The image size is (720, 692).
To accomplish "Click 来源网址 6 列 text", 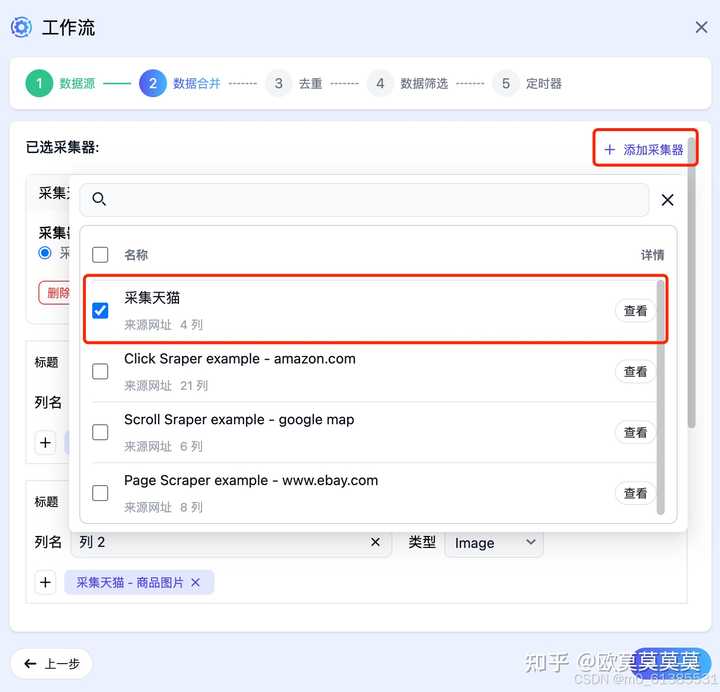I will coord(163,446).
